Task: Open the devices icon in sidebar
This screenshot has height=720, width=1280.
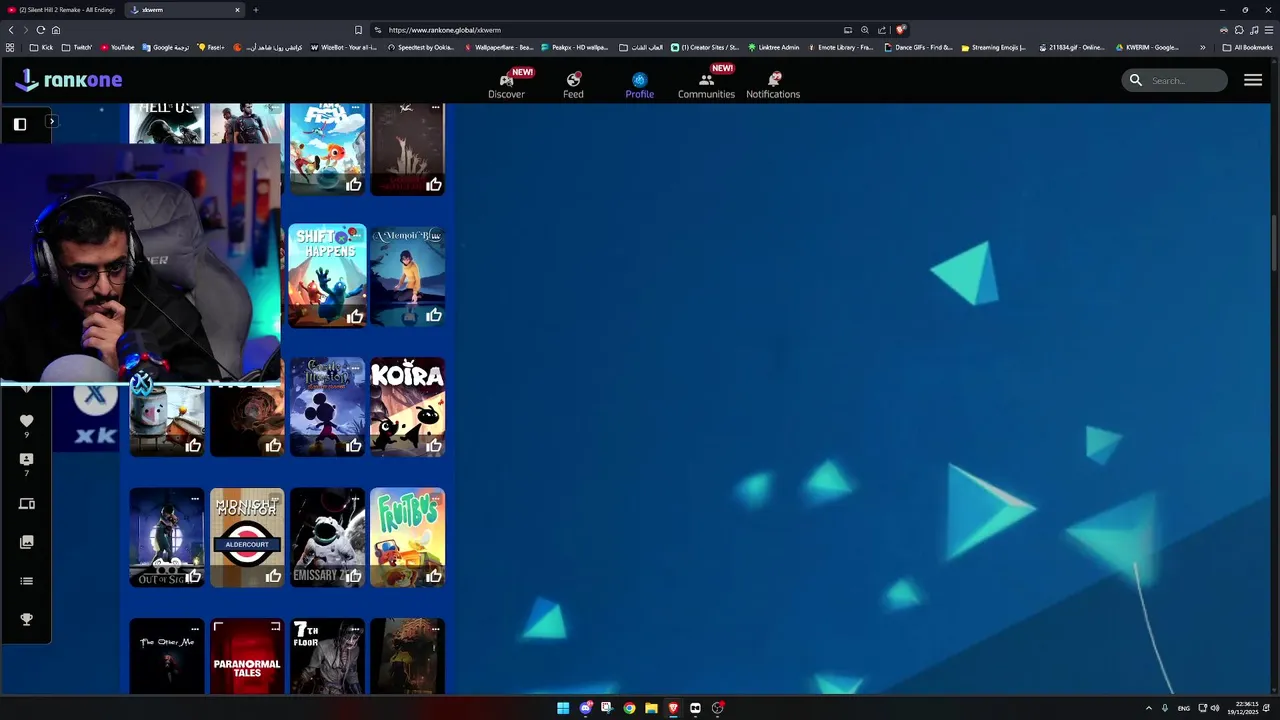Action: click(x=27, y=504)
